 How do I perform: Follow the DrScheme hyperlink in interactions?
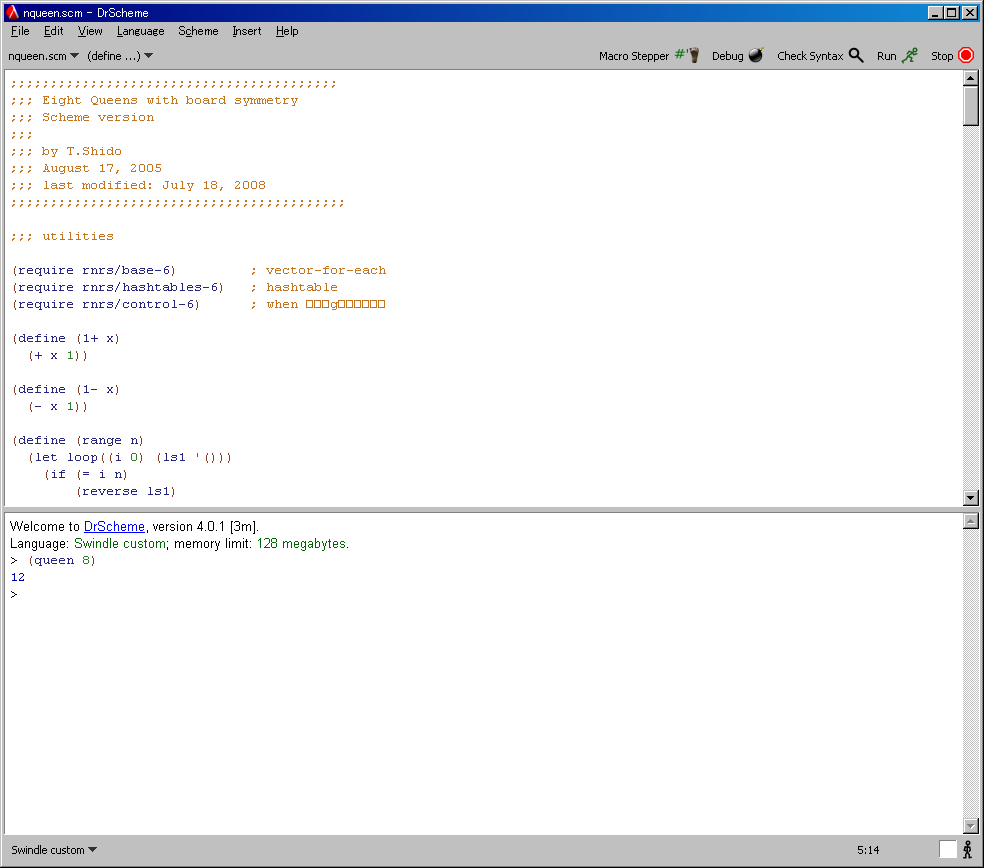click(x=114, y=527)
